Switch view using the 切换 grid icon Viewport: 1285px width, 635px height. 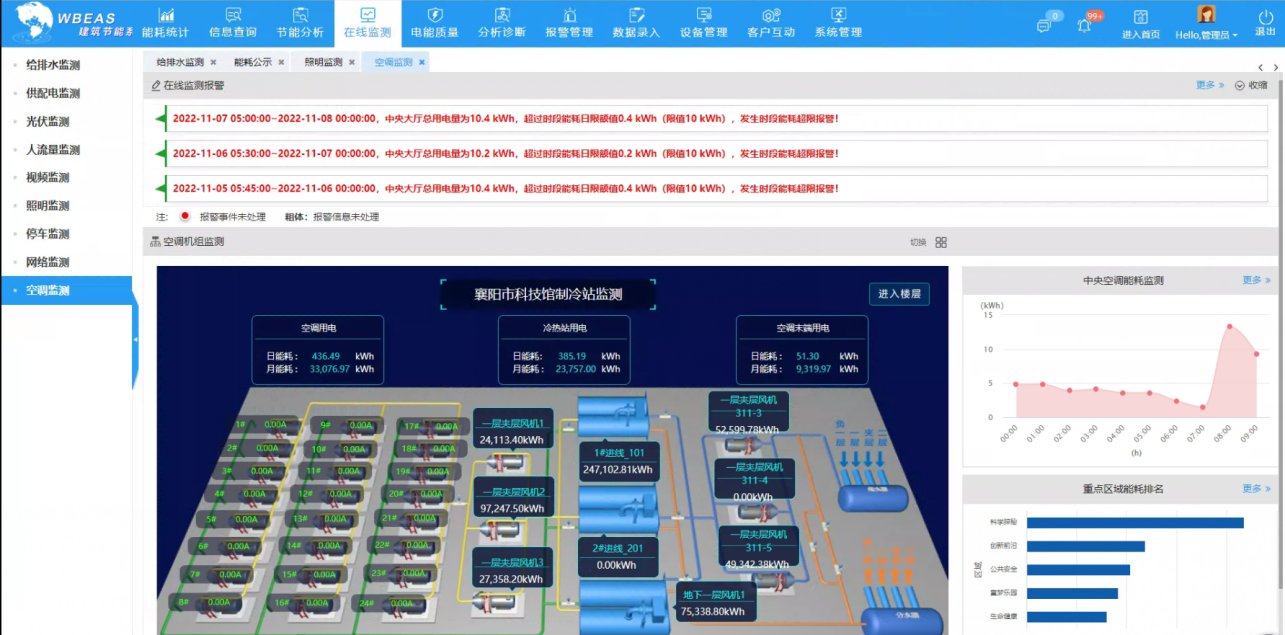pyautogui.click(x=941, y=242)
